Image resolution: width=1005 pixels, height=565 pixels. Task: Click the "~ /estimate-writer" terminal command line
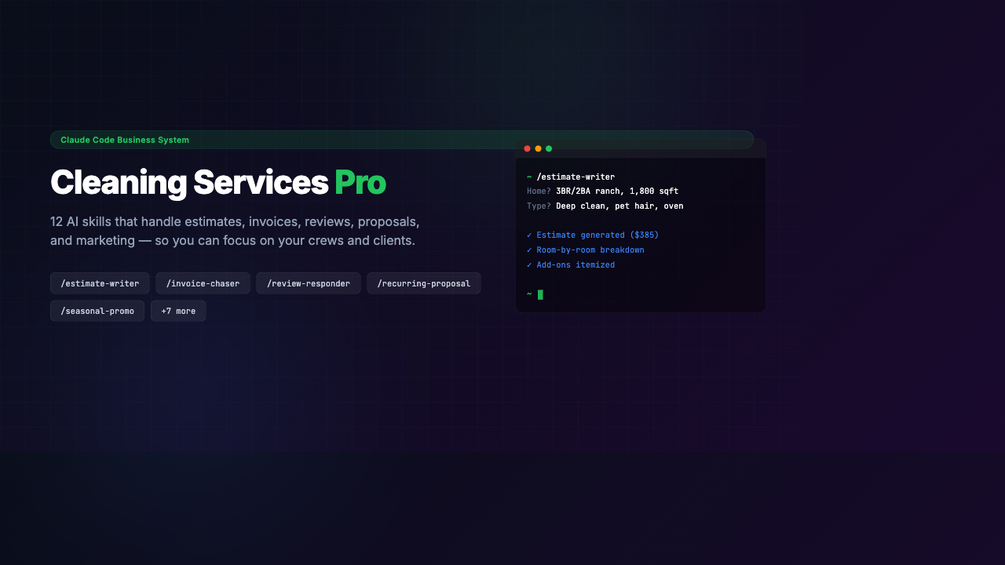(570, 177)
